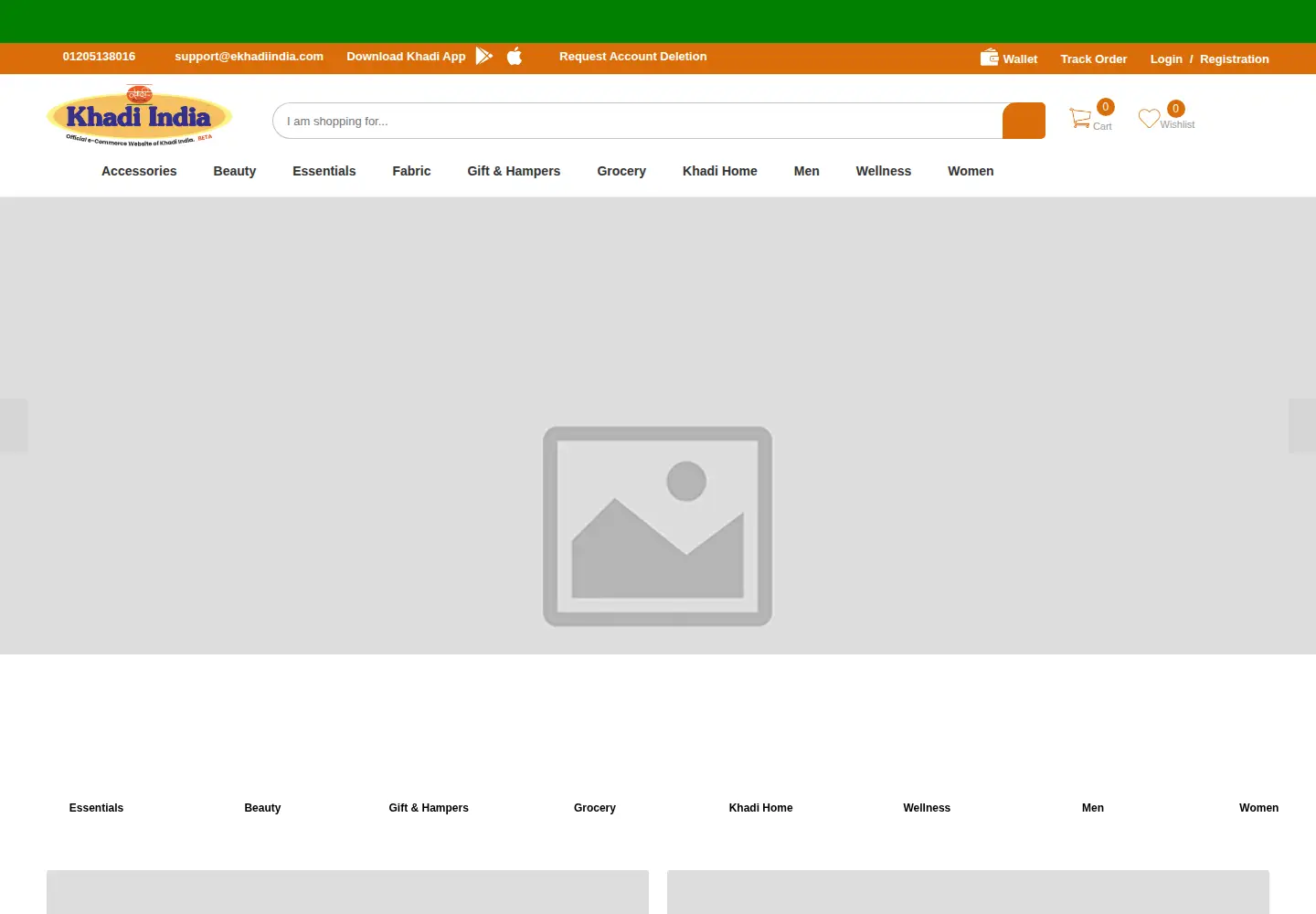Screen dimensions: 1316x914
Task: Click the Khadi India logo
Action: tap(139, 116)
